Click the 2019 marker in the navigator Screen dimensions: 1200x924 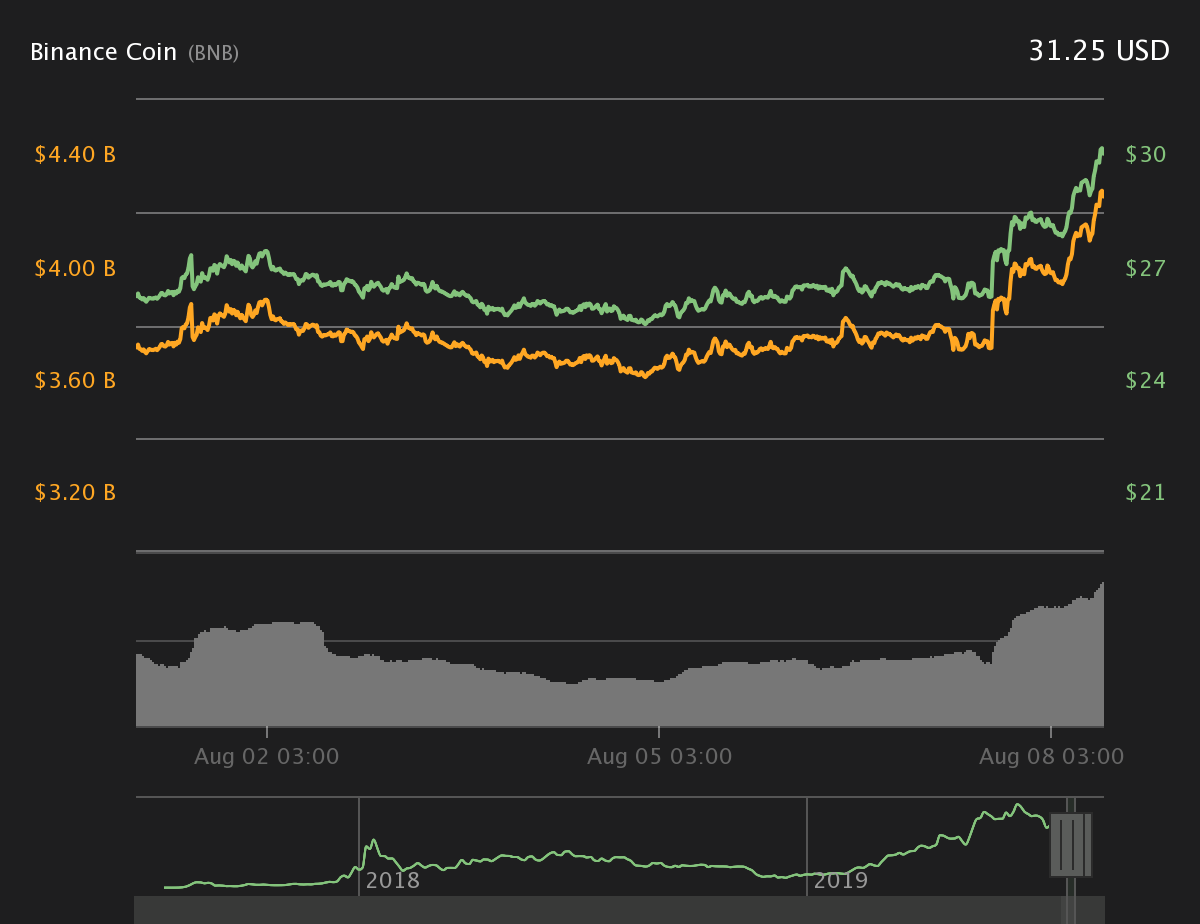[x=841, y=881]
